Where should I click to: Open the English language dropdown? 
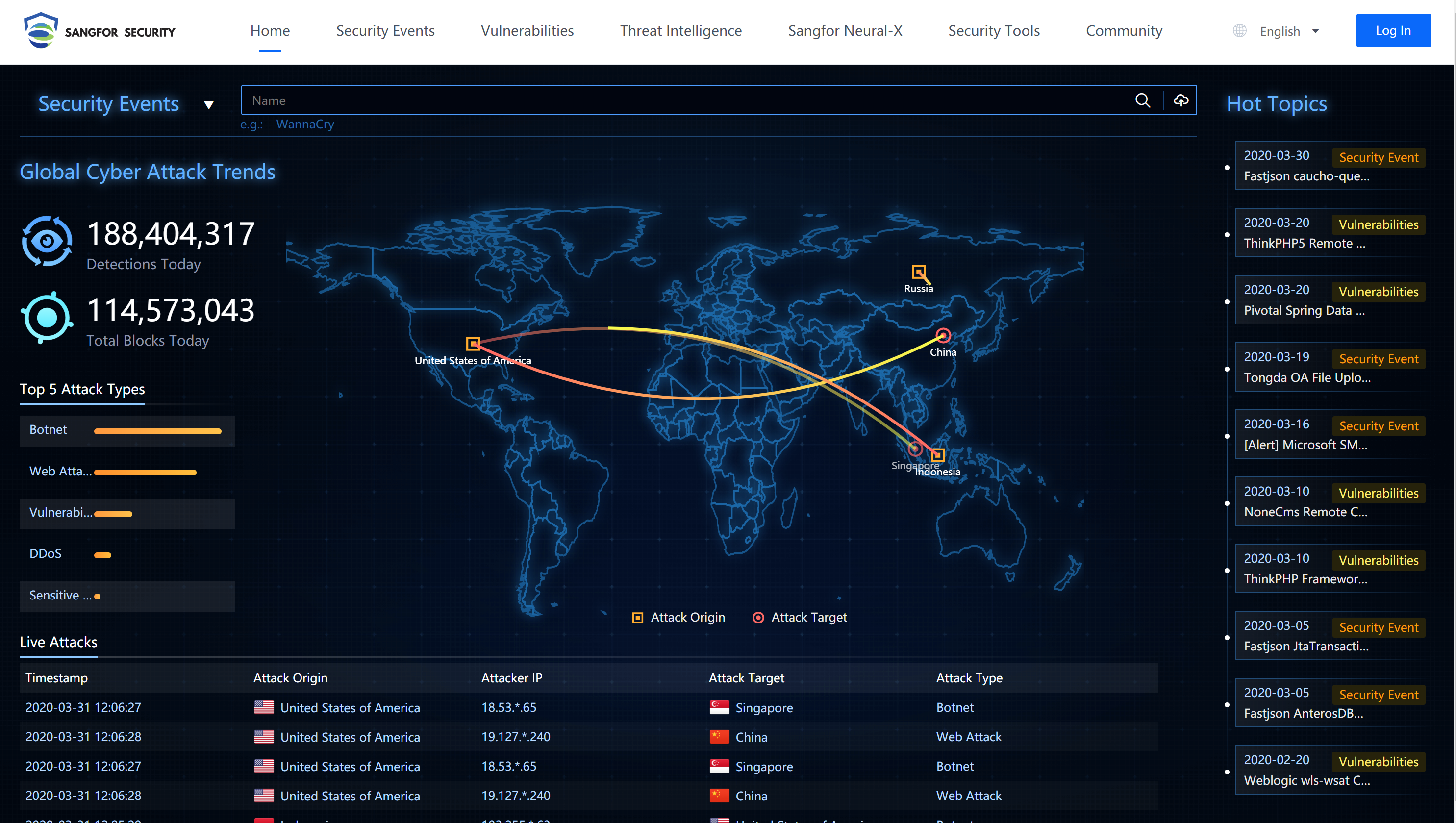coord(1289,32)
